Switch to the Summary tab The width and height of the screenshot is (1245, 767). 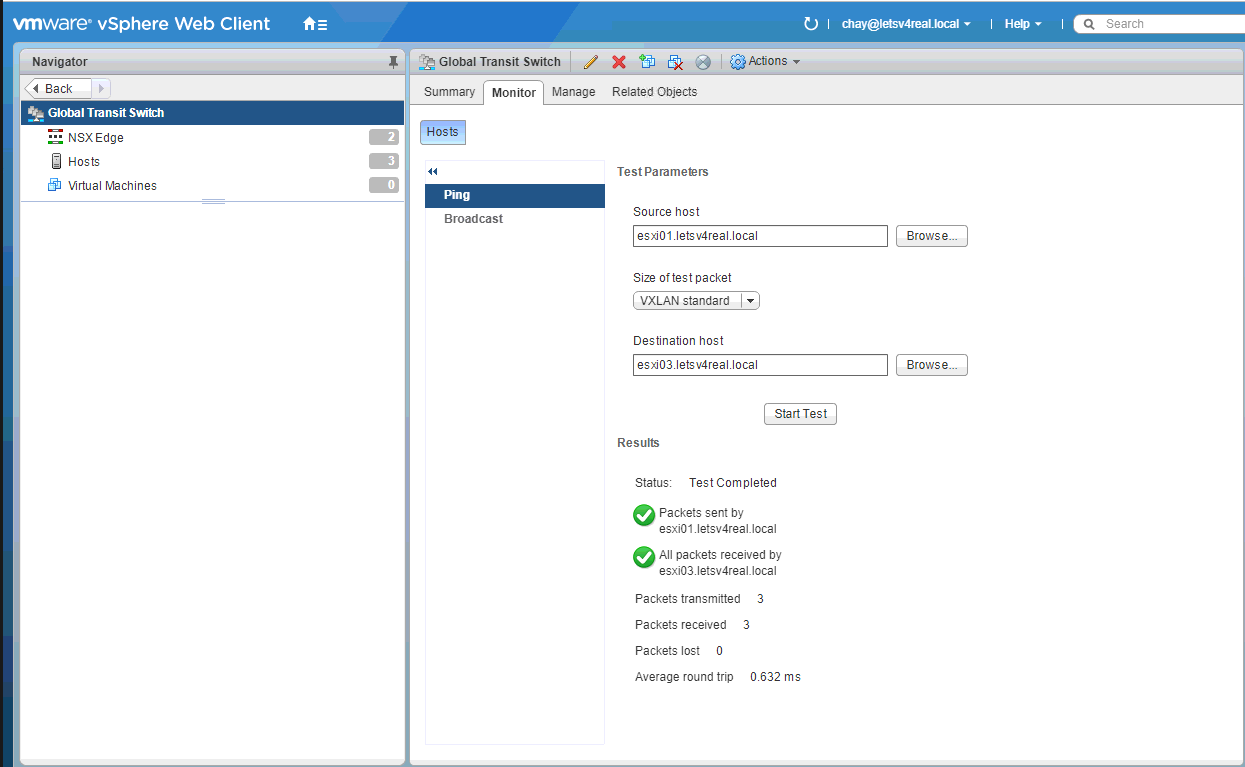[449, 92]
